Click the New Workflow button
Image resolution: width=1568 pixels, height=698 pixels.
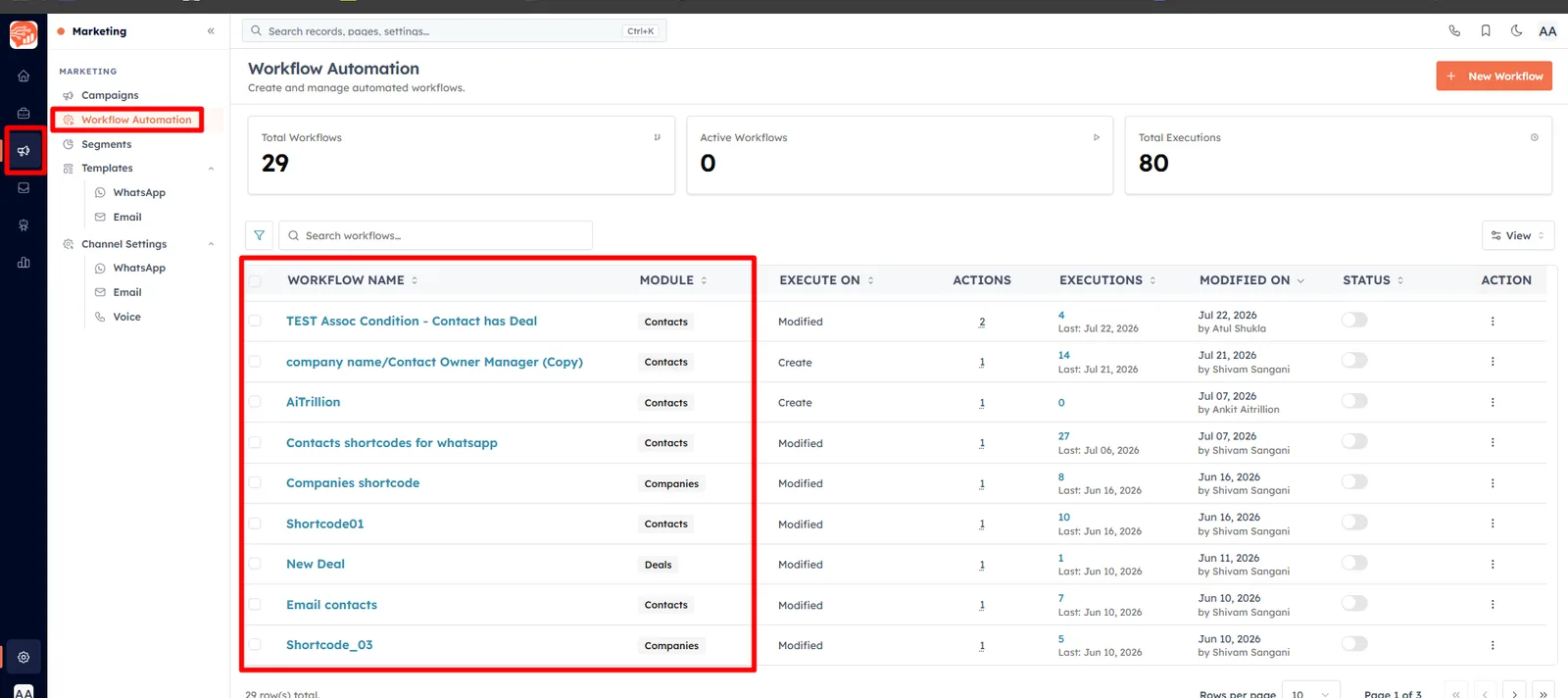pos(1494,75)
